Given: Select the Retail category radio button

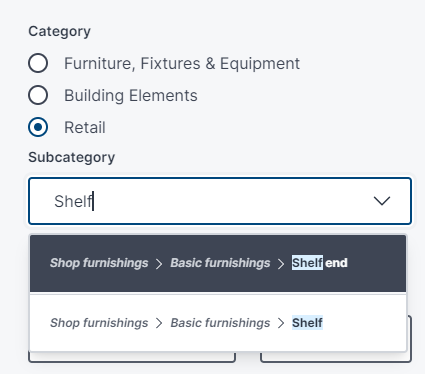Looking at the screenshot, I should (x=38, y=127).
